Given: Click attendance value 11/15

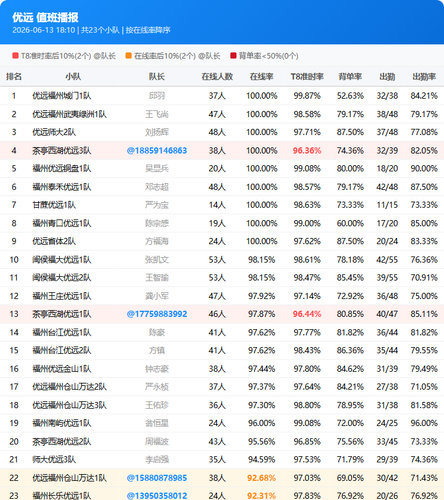Looking at the screenshot, I should tap(387, 205).
